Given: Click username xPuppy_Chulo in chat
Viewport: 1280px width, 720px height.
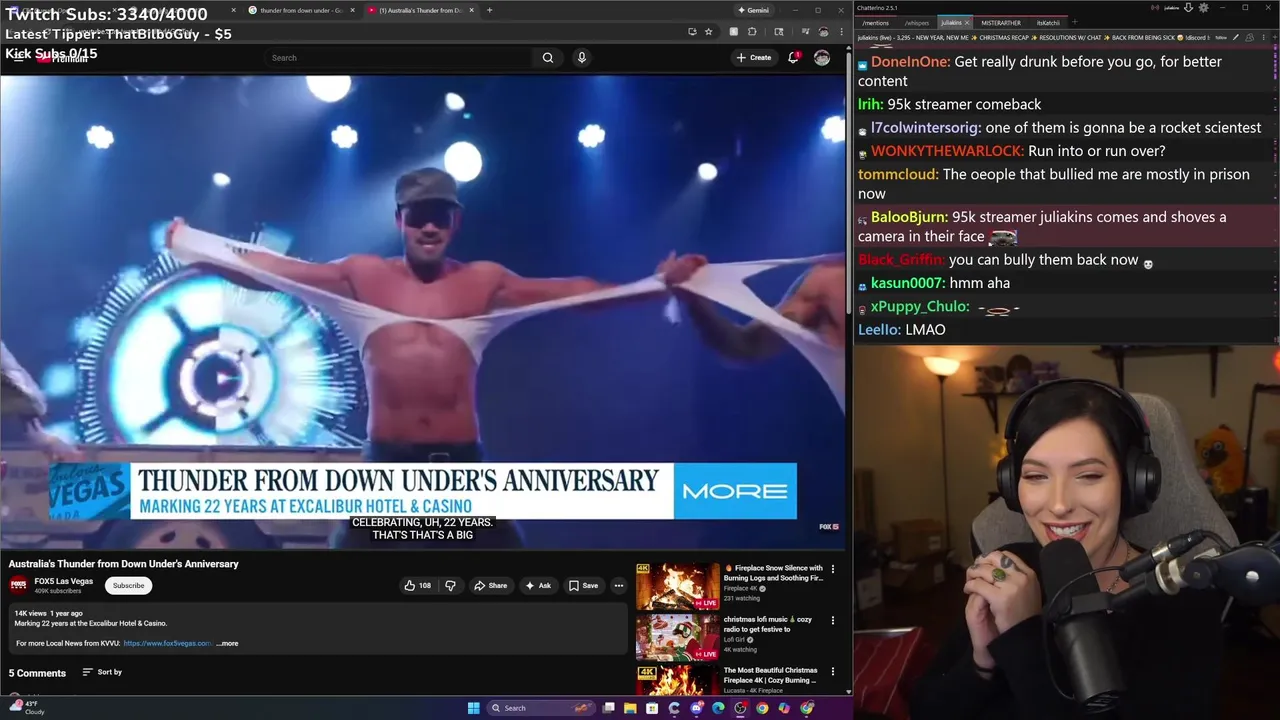Looking at the screenshot, I should [920, 306].
